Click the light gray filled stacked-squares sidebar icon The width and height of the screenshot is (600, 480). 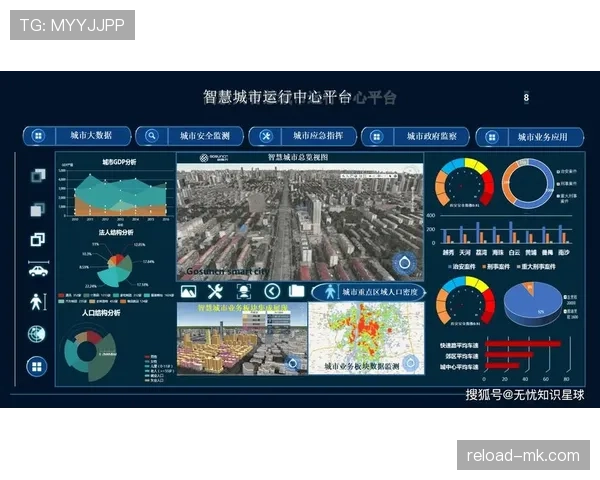click(38, 209)
